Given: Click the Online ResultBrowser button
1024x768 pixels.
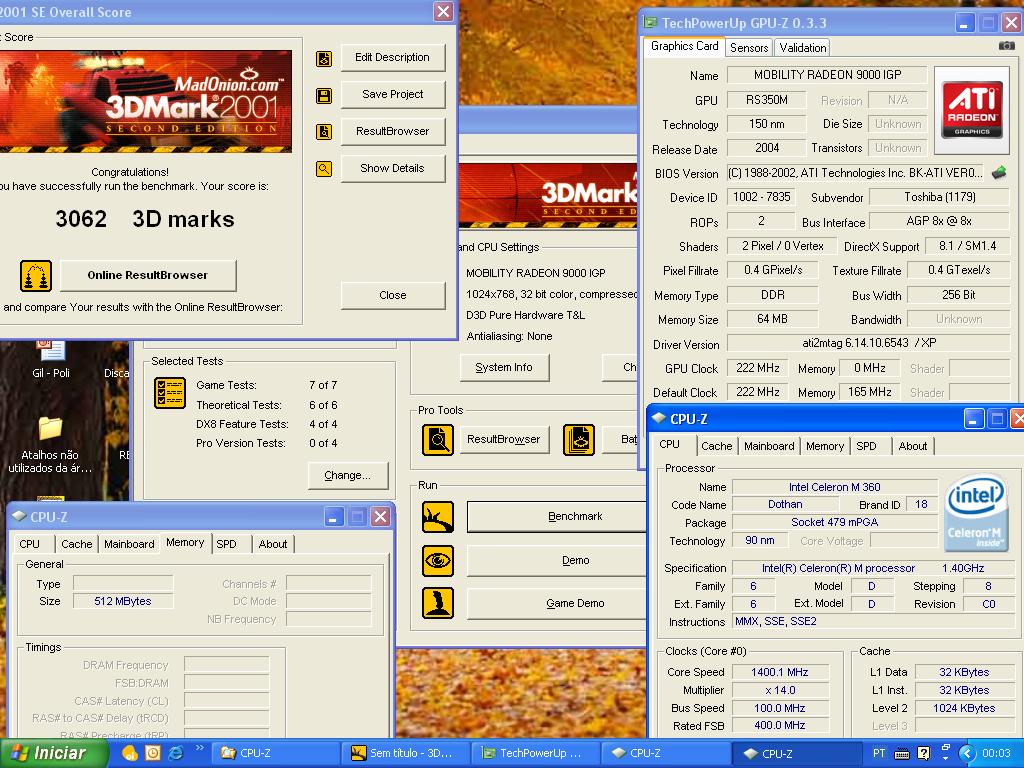Looking at the screenshot, I should click(x=148, y=275).
